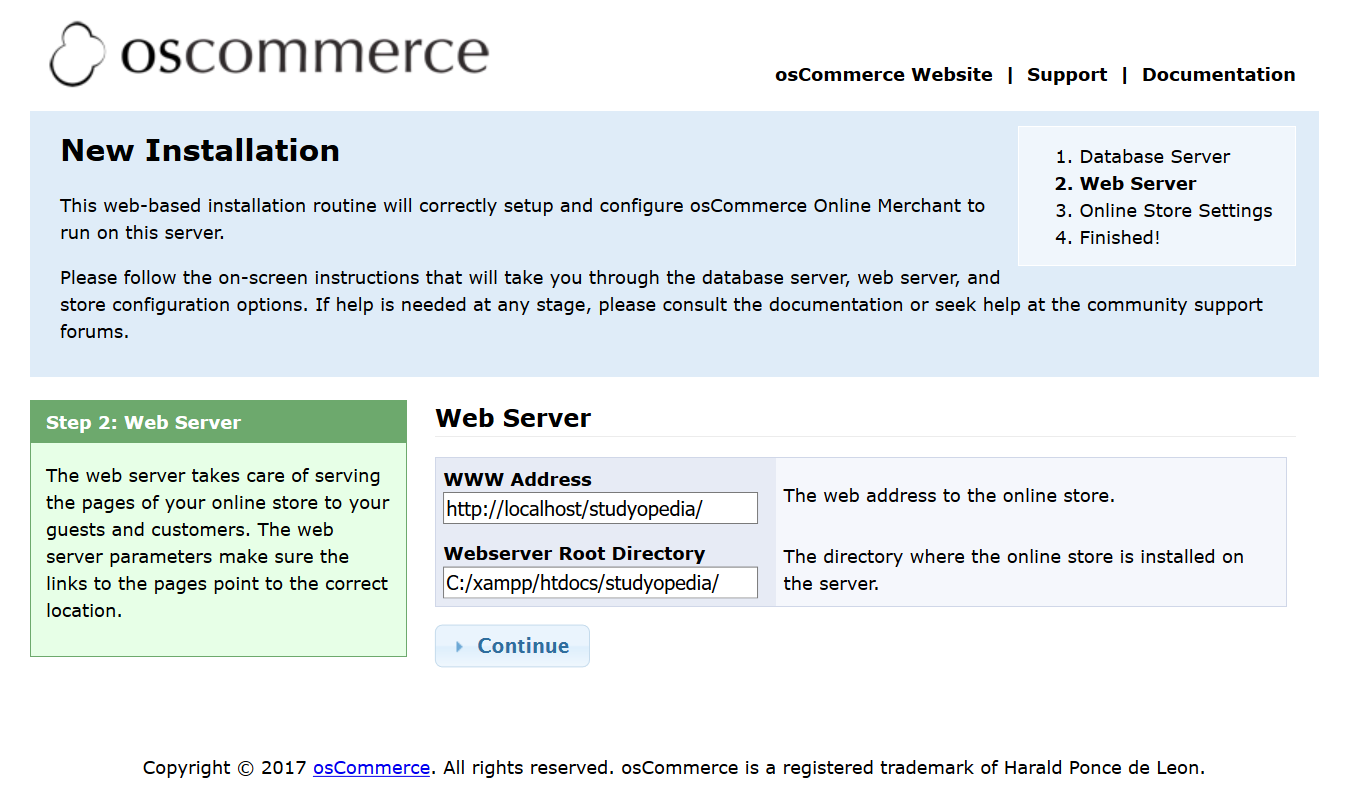Follow the osCommerce footer link
The width and height of the screenshot is (1349, 793).
372,768
